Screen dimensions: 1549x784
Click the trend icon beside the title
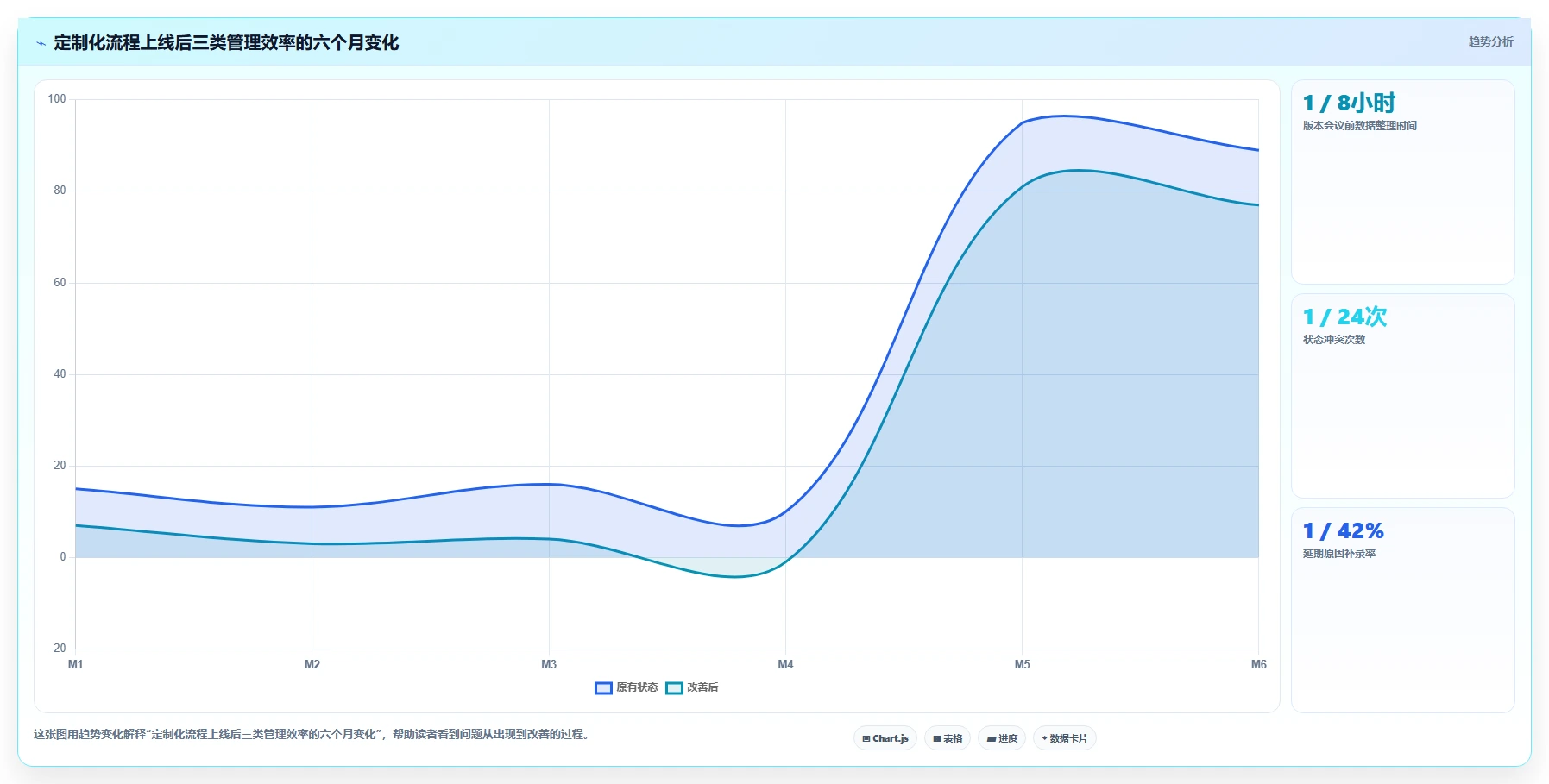pos(41,43)
